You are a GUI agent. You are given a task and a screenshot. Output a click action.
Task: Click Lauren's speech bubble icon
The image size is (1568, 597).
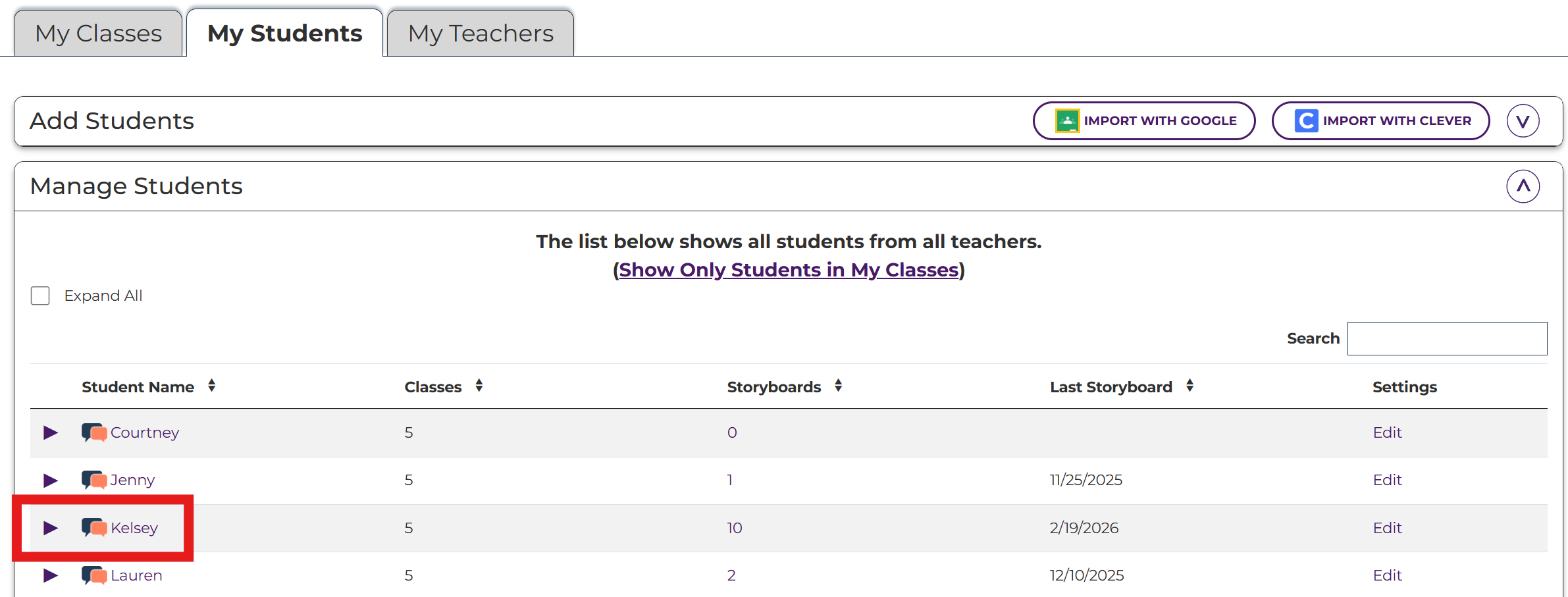coord(94,575)
